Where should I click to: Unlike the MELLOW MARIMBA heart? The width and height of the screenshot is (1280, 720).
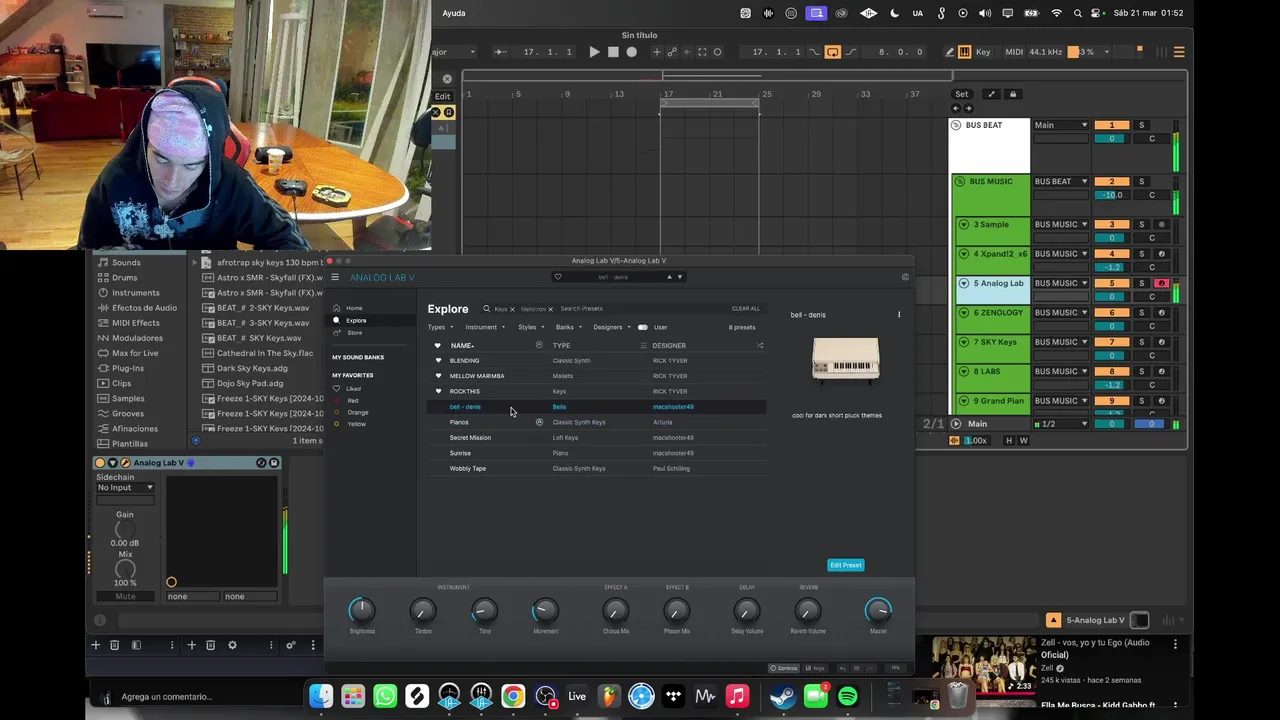(x=438, y=376)
